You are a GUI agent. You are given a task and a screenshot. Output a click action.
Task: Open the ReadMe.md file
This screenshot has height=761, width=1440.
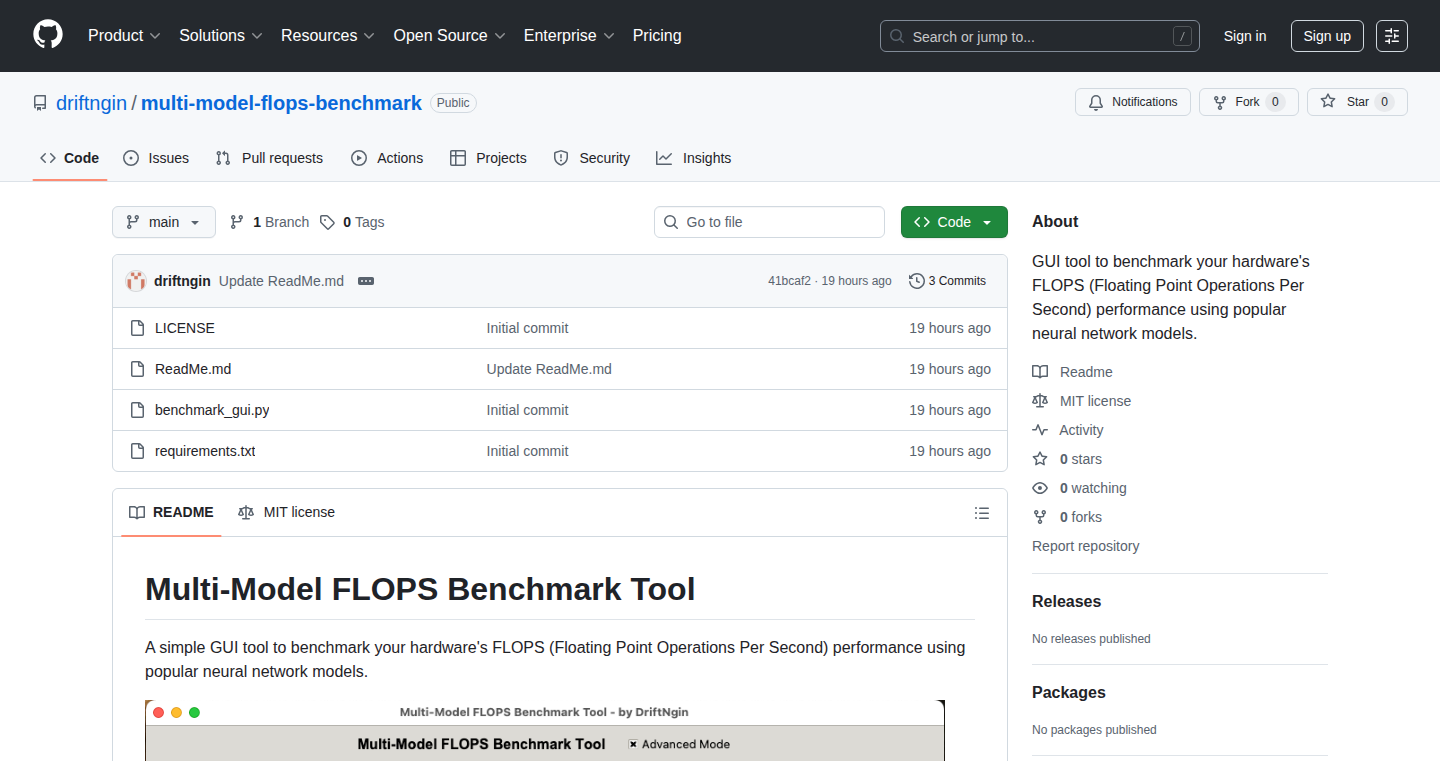point(193,369)
